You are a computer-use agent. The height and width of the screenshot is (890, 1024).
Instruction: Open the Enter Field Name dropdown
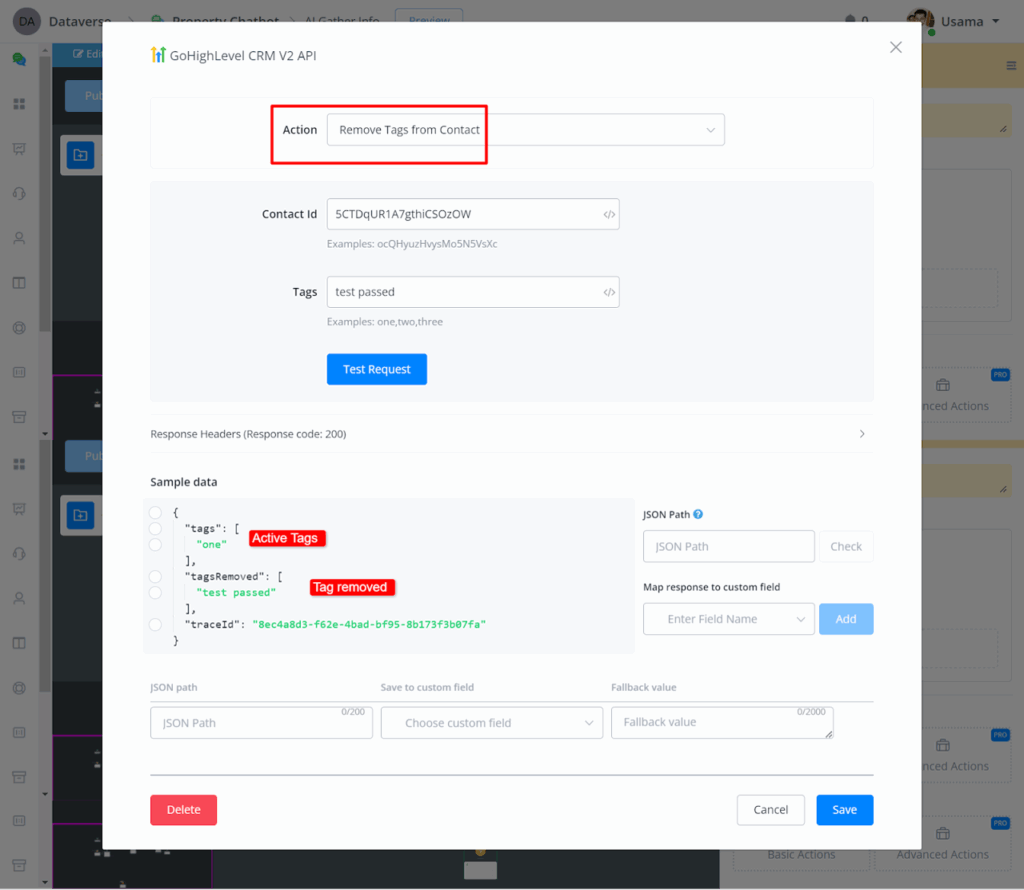(728, 619)
